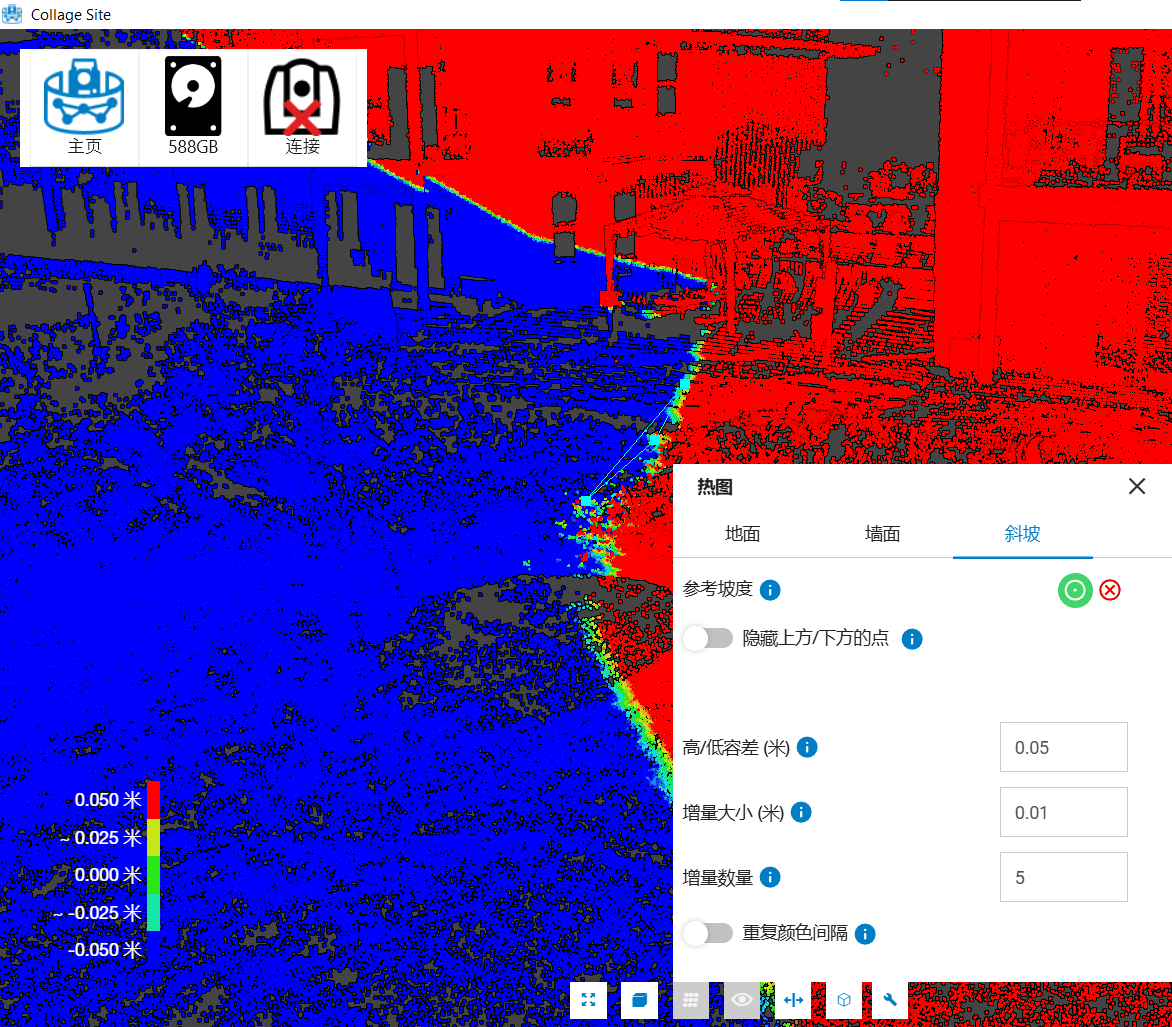Click the 增量大小 (米) input field
Viewport: 1172px width, 1027px height.
(x=1063, y=812)
